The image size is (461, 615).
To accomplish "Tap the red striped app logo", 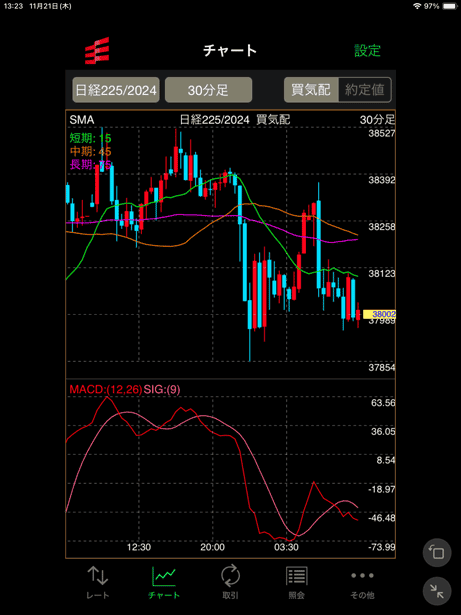I will tap(97, 51).
